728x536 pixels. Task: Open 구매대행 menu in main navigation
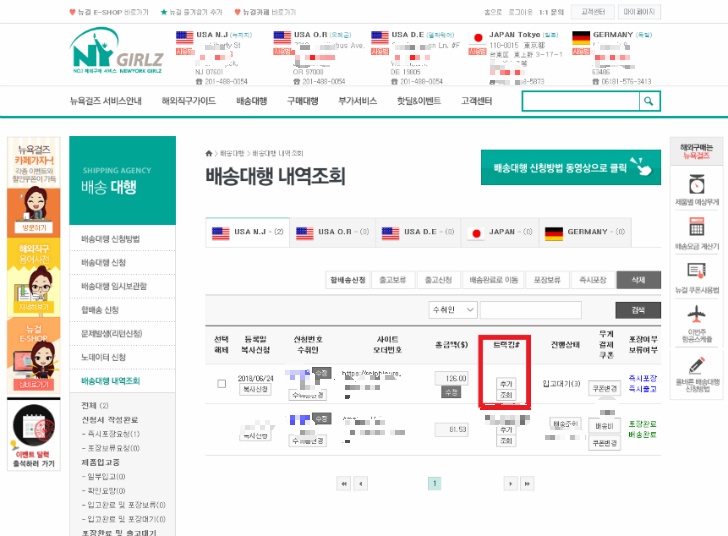(302, 101)
